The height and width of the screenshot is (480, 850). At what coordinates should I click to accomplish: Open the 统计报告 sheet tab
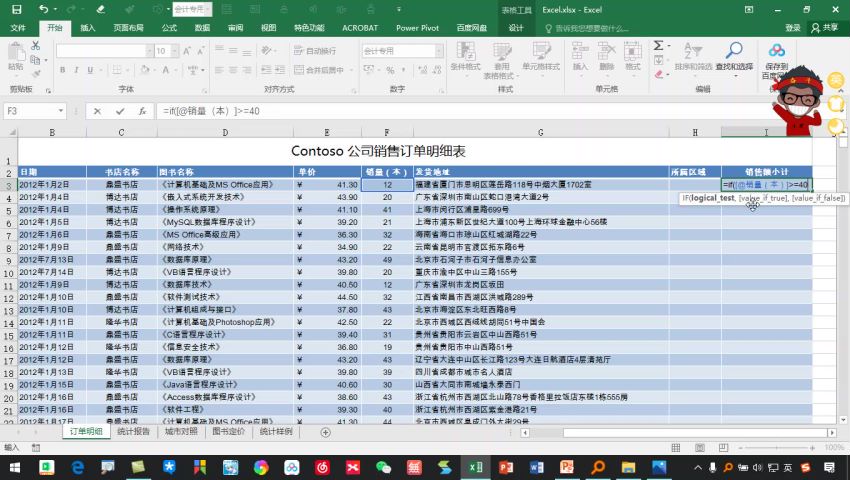coord(133,432)
